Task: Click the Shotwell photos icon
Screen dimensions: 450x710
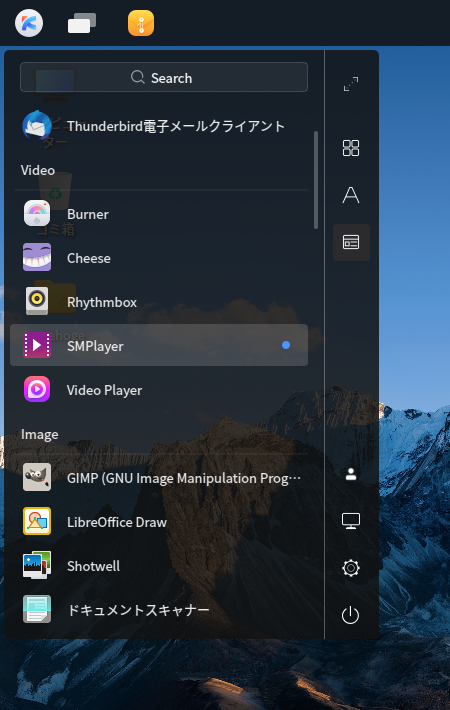Action: point(37,565)
